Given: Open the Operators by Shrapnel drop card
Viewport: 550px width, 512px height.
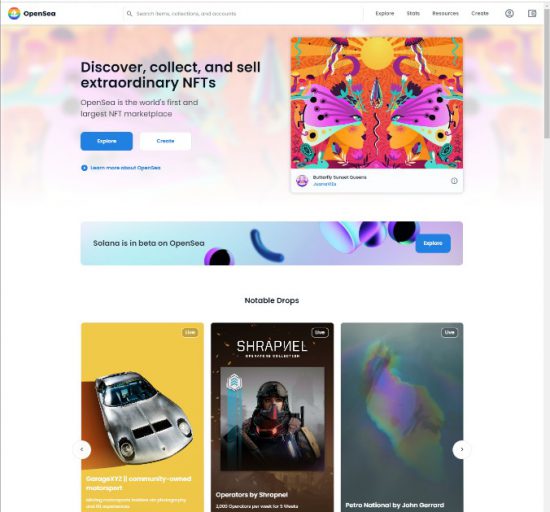Looking at the screenshot, I should coord(272,417).
